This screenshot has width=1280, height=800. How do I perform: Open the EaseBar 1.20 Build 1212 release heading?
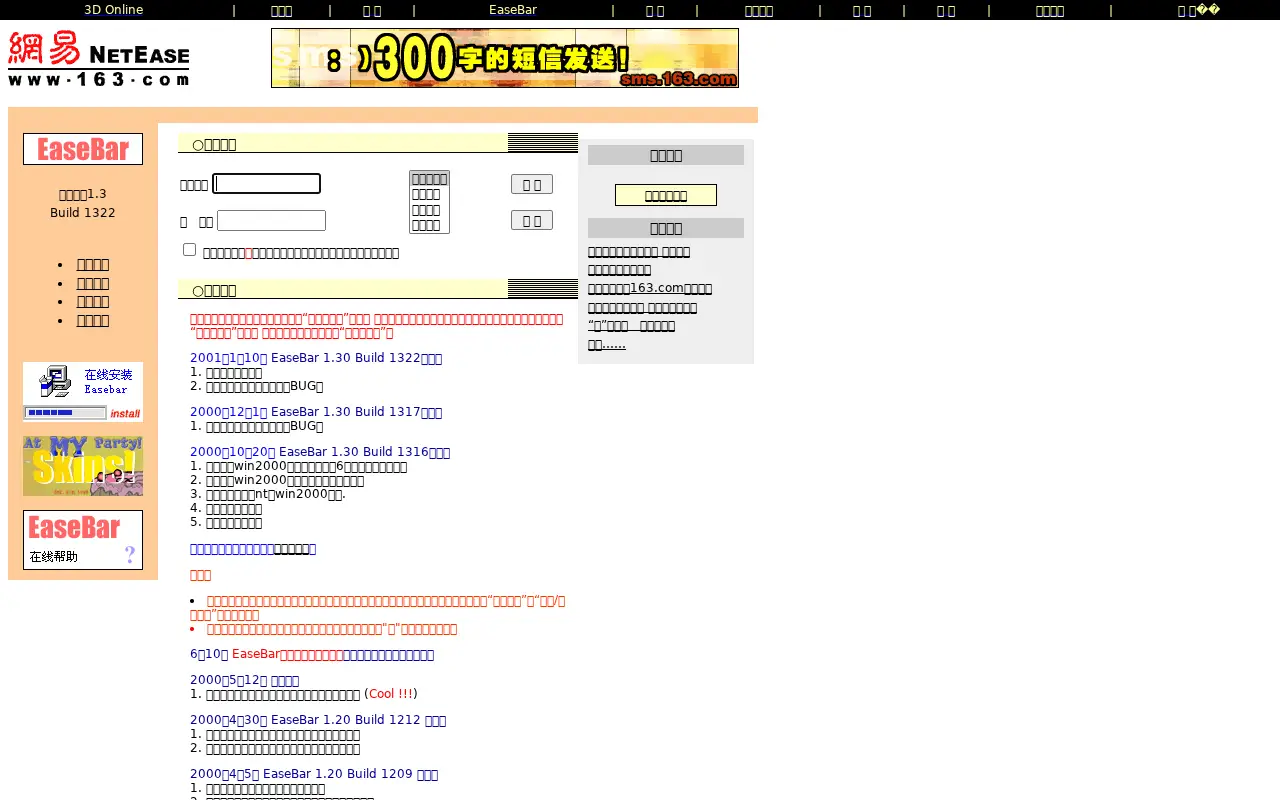tap(318, 720)
